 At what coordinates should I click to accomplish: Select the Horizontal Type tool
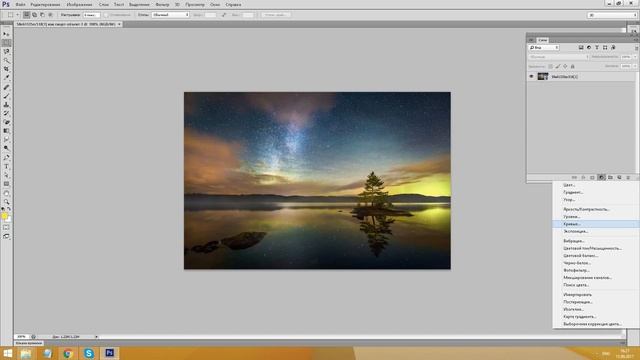6,167
